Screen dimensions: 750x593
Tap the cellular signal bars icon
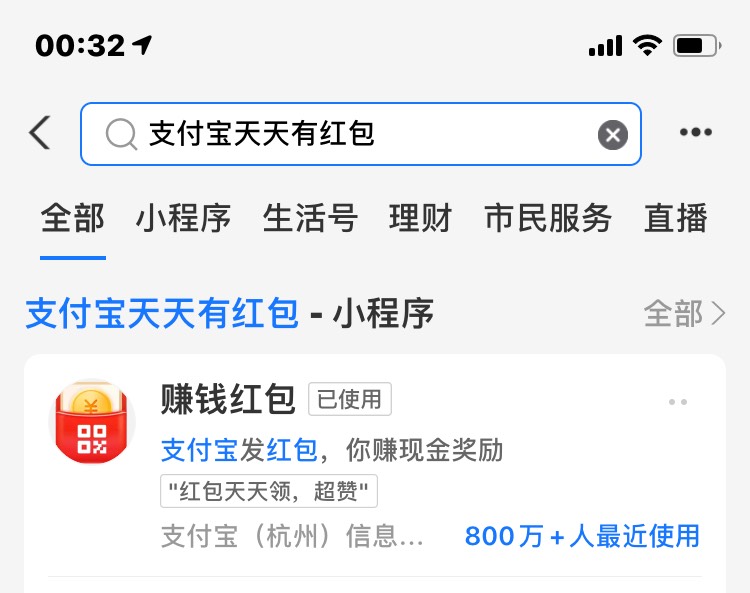pyautogui.click(x=605, y=45)
